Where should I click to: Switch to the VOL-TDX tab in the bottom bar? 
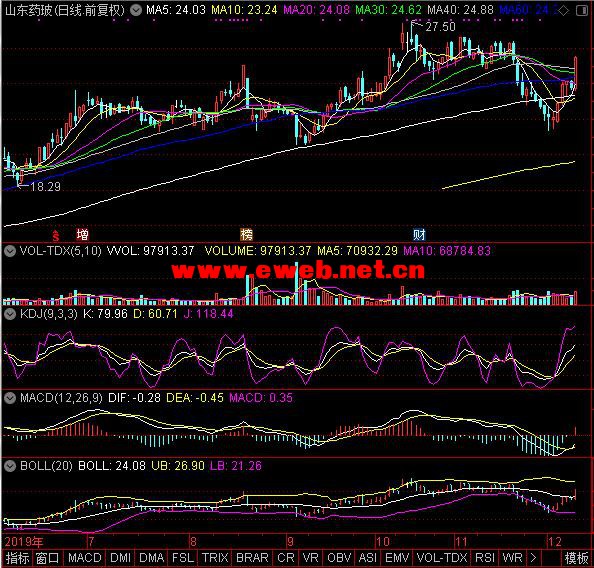(x=442, y=558)
